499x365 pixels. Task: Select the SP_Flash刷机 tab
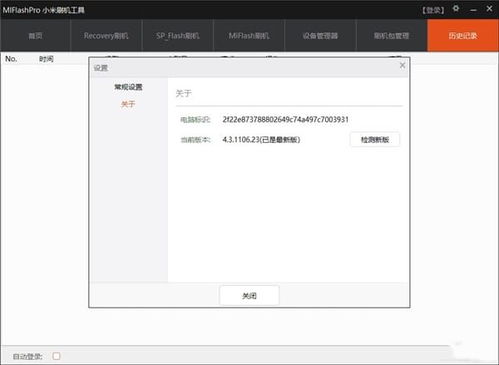(x=178, y=35)
